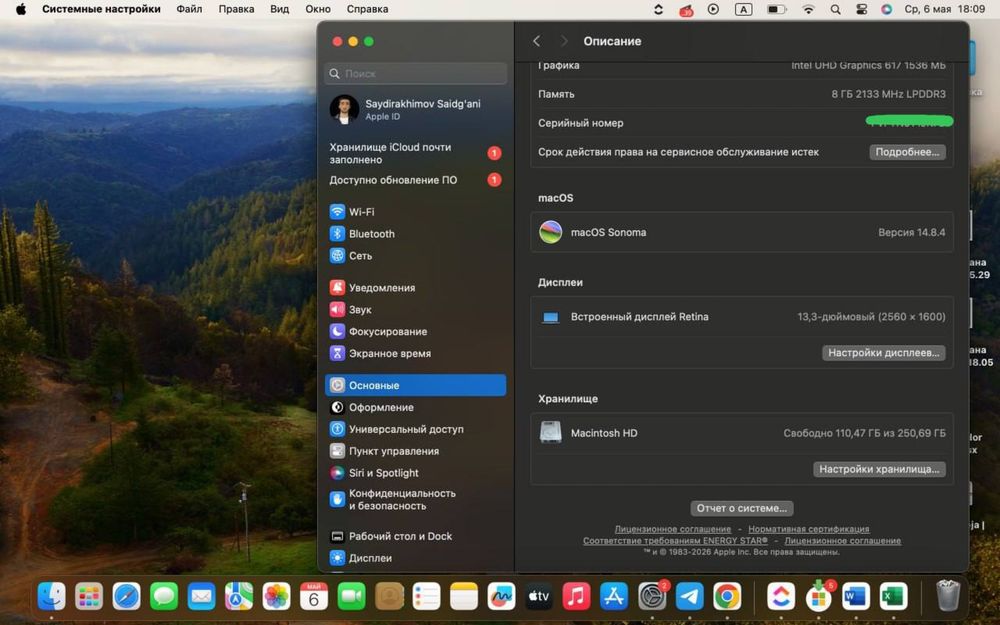The image size is (1000, 625).
Task: Open Универсальный доступ settings
Action: click(x=415, y=429)
